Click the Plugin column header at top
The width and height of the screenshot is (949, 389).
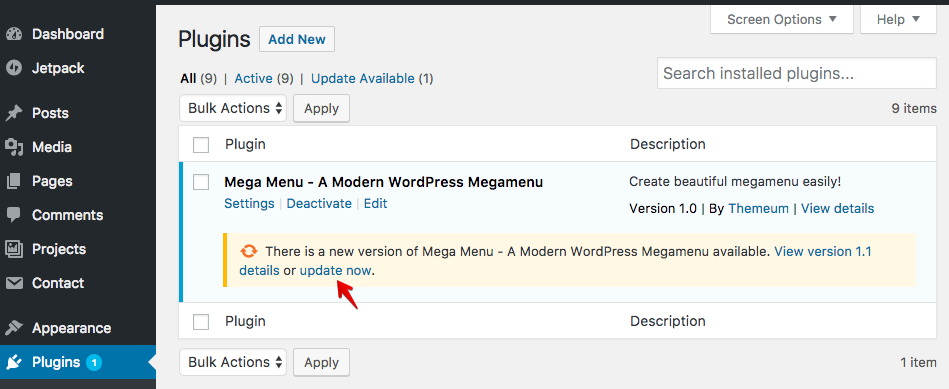coord(245,145)
